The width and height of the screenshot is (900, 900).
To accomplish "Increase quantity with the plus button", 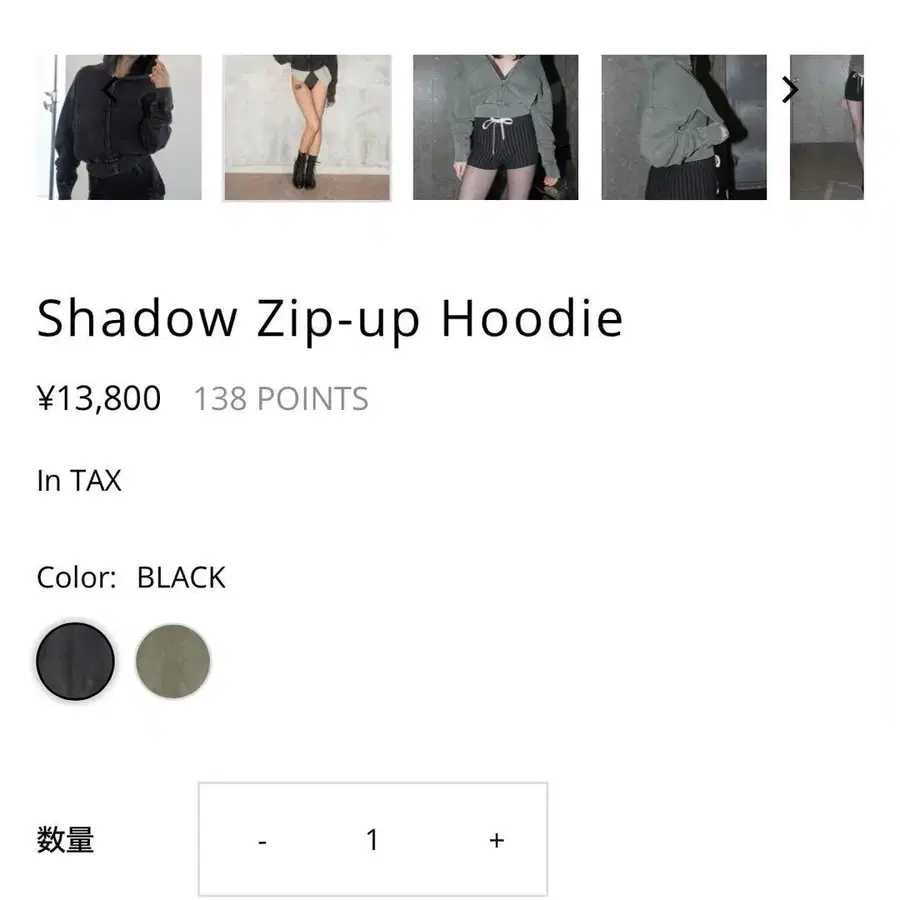I will coord(496,840).
